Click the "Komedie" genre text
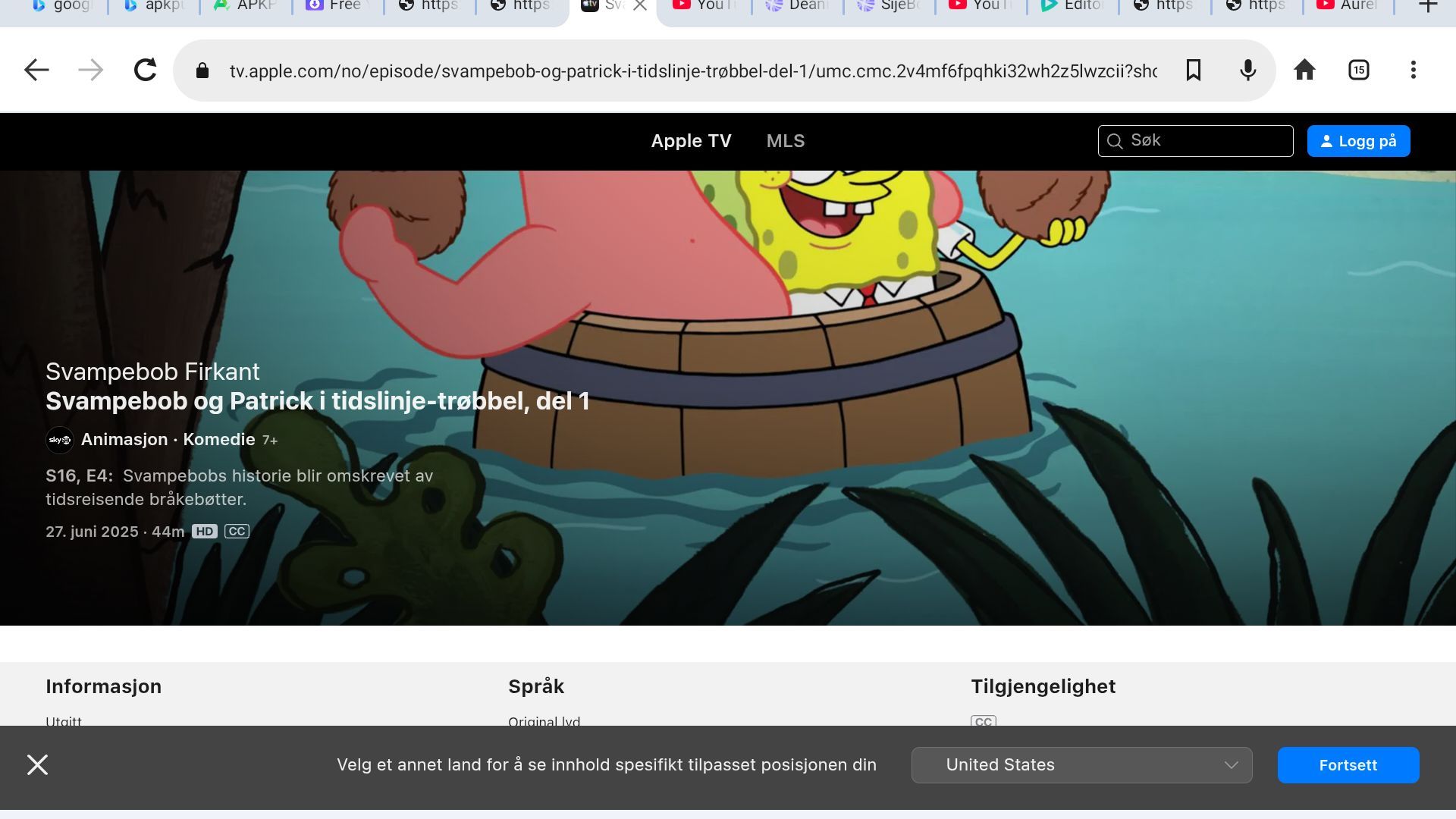 tap(219, 440)
